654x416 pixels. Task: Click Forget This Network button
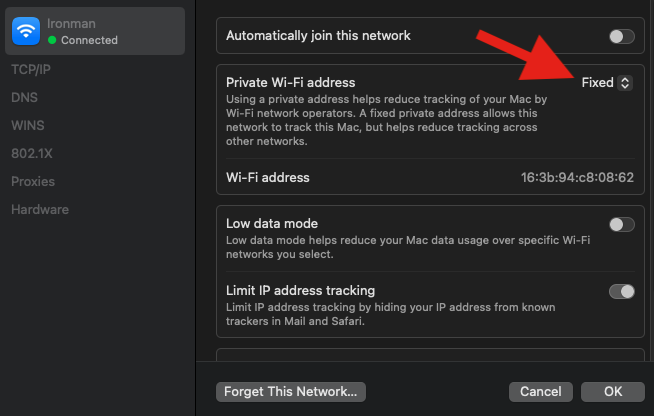coord(292,391)
